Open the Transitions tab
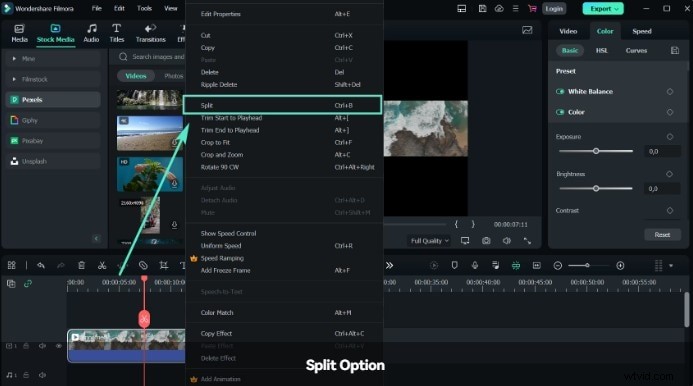 coord(150,34)
